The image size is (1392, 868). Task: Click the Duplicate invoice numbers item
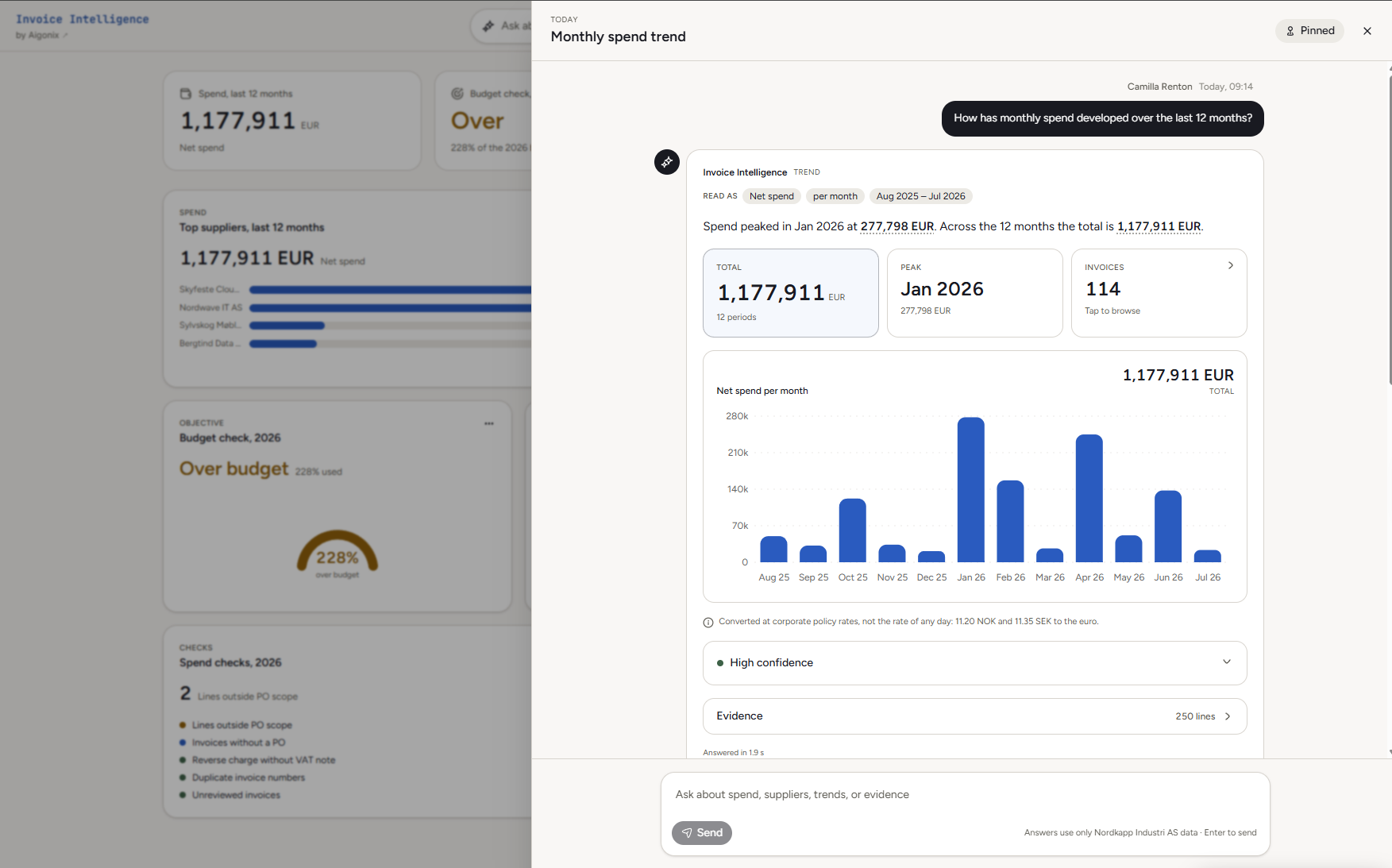(x=248, y=777)
